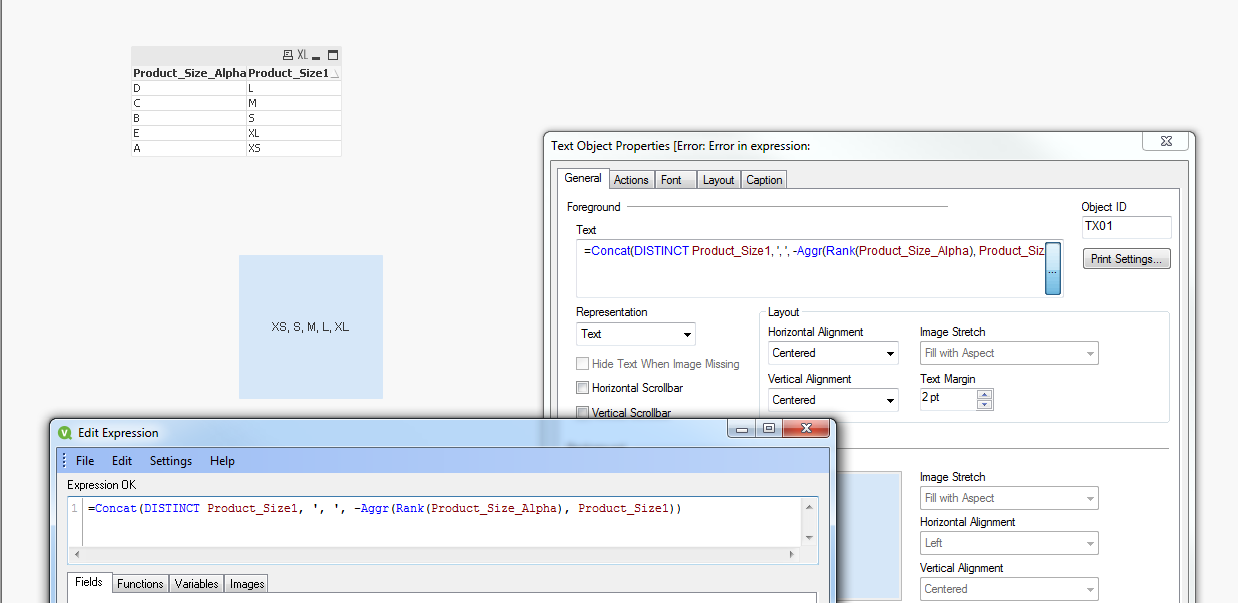Open expression editor via ellipsis button

[1052, 268]
